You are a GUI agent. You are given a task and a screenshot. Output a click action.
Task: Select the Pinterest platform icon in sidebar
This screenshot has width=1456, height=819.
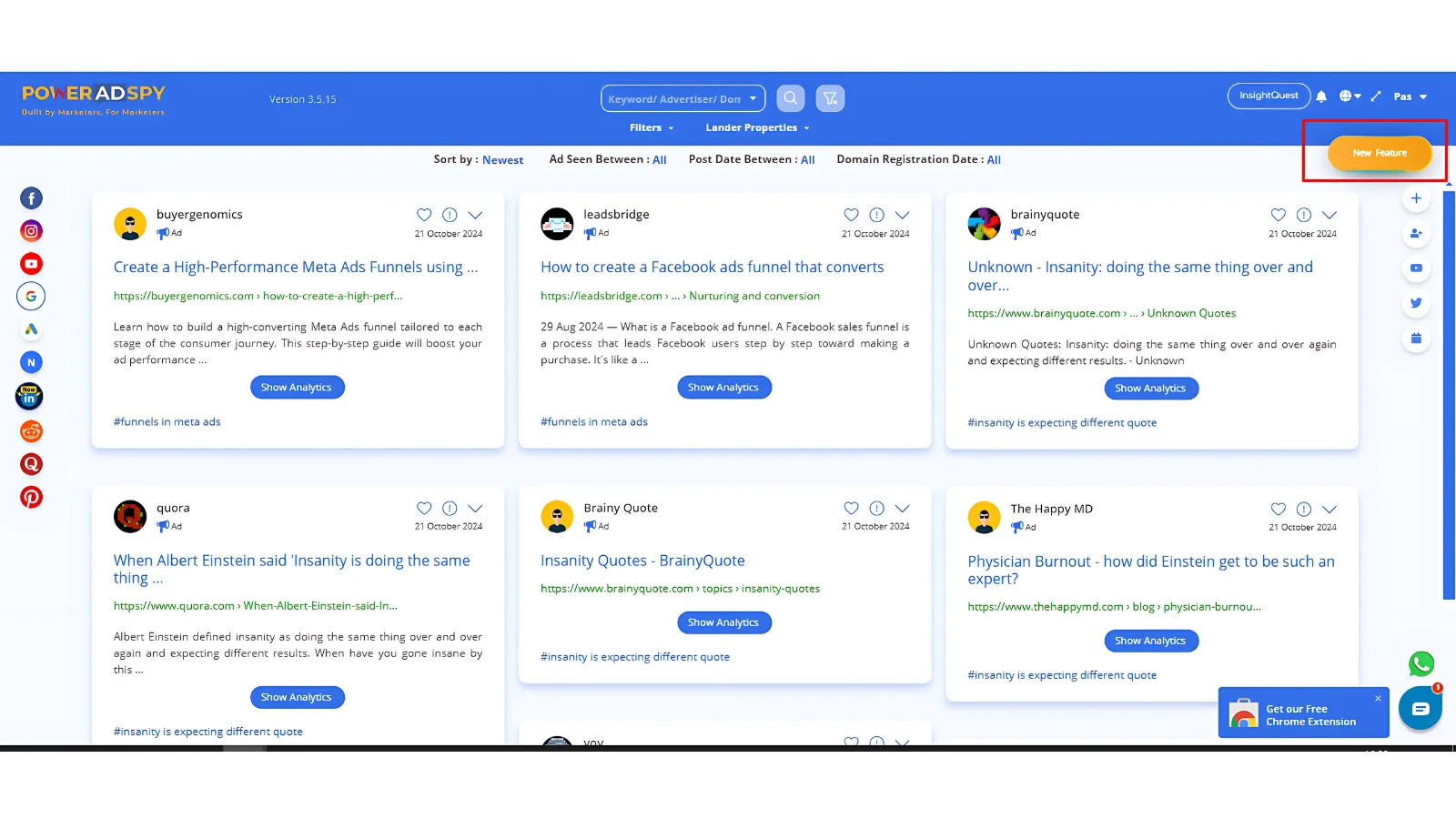(31, 497)
